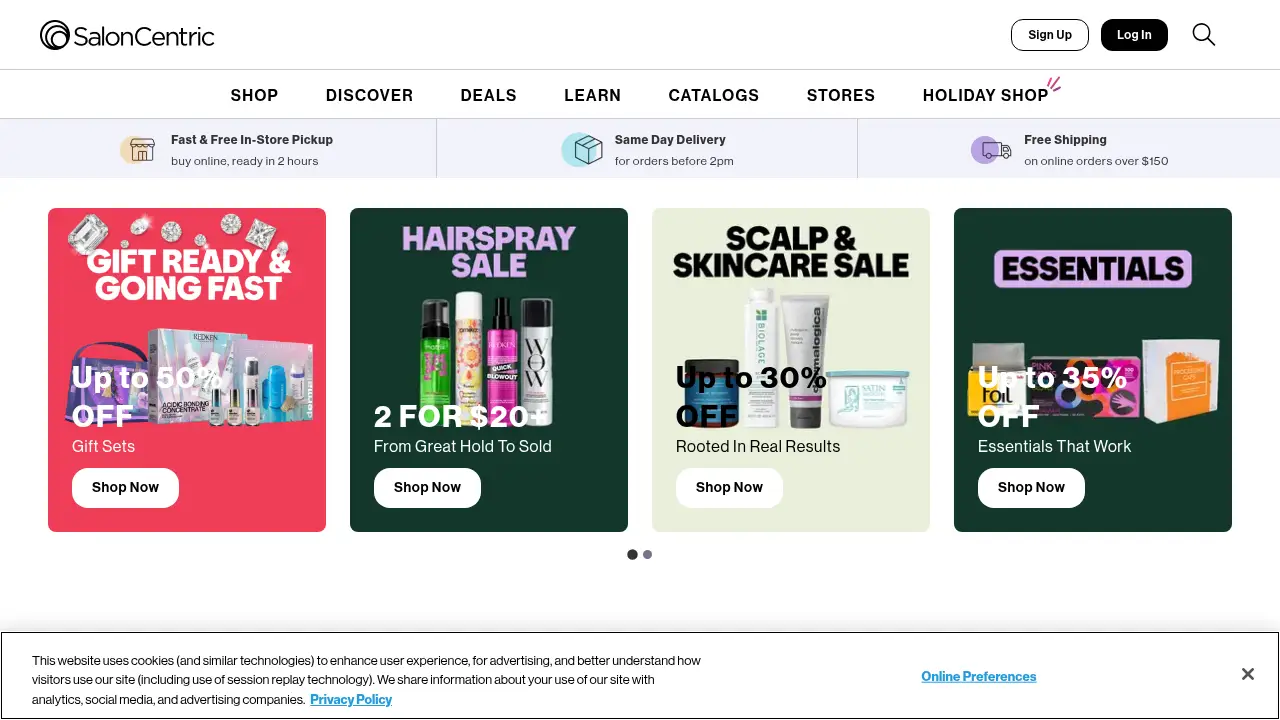
Task: Shop Now for Hairspray Sale
Action: 427,488
